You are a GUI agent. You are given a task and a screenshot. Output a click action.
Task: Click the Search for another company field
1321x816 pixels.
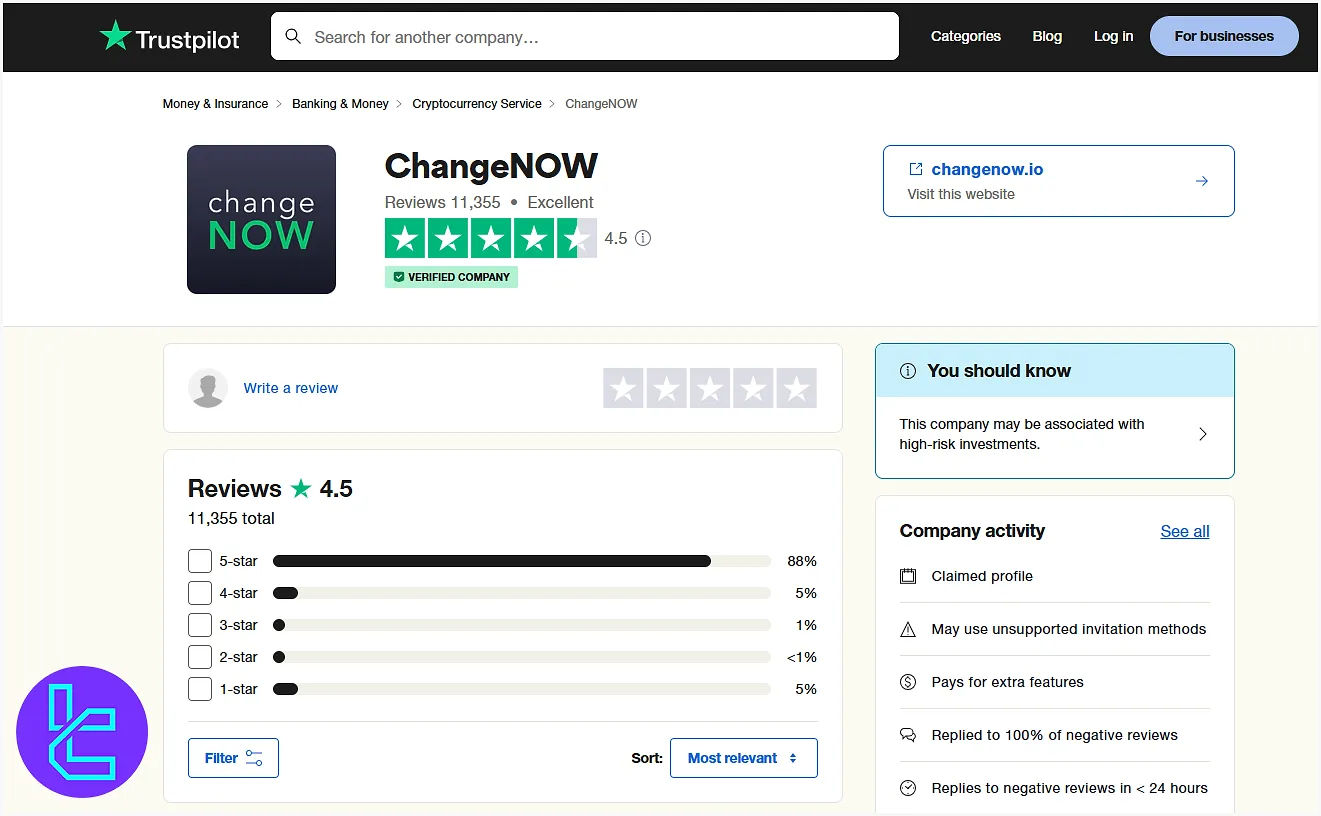(585, 36)
